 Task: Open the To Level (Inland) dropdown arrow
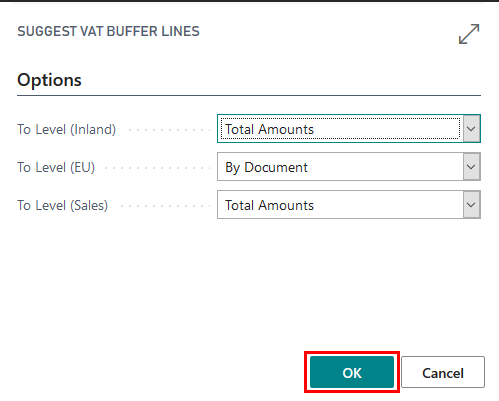tap(471, 129)
